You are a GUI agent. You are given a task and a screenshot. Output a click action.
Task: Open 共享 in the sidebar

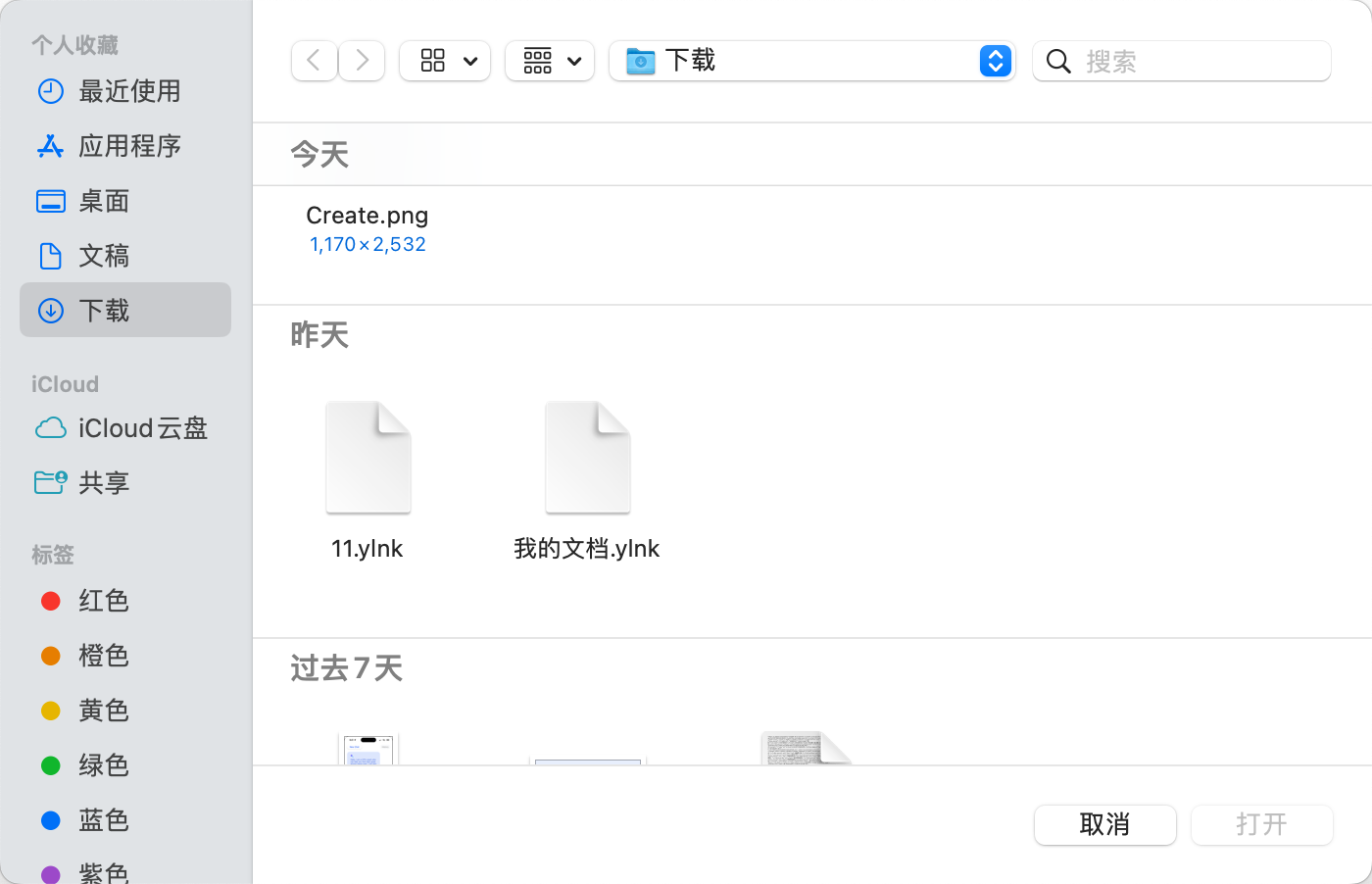(125, 483)
